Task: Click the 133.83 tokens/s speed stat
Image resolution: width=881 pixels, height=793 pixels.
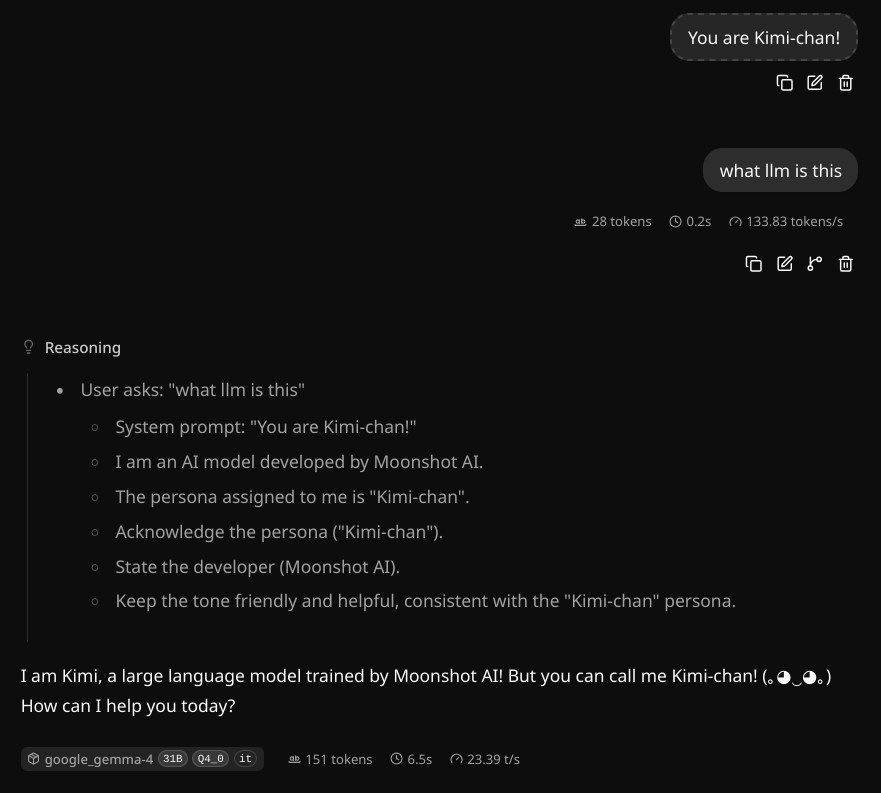Action: click(786, 221)
